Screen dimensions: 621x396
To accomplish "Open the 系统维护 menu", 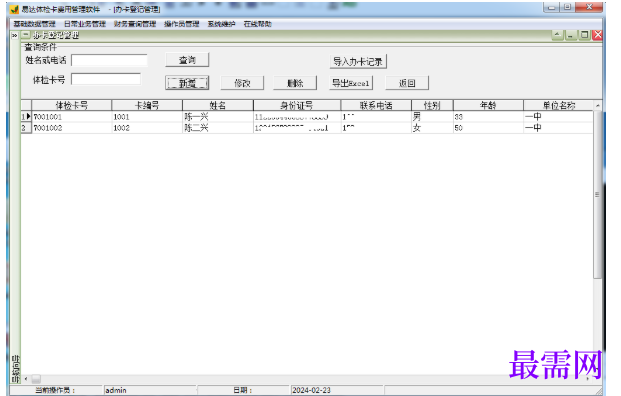I will pyautogui.click(x=221, y=24).
